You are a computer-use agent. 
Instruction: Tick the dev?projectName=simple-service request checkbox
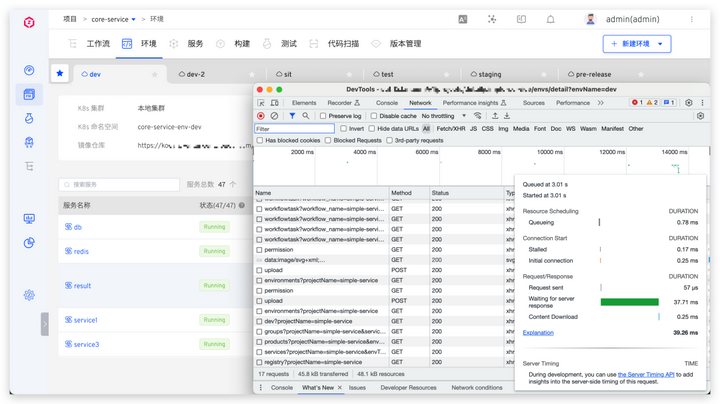point(259,321)
